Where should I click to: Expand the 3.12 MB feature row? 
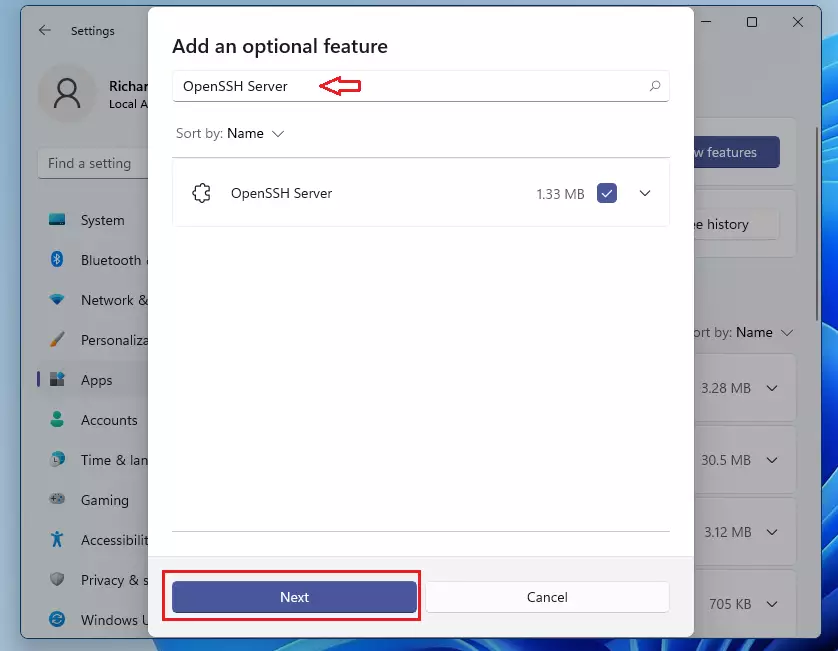click(772, 532)
